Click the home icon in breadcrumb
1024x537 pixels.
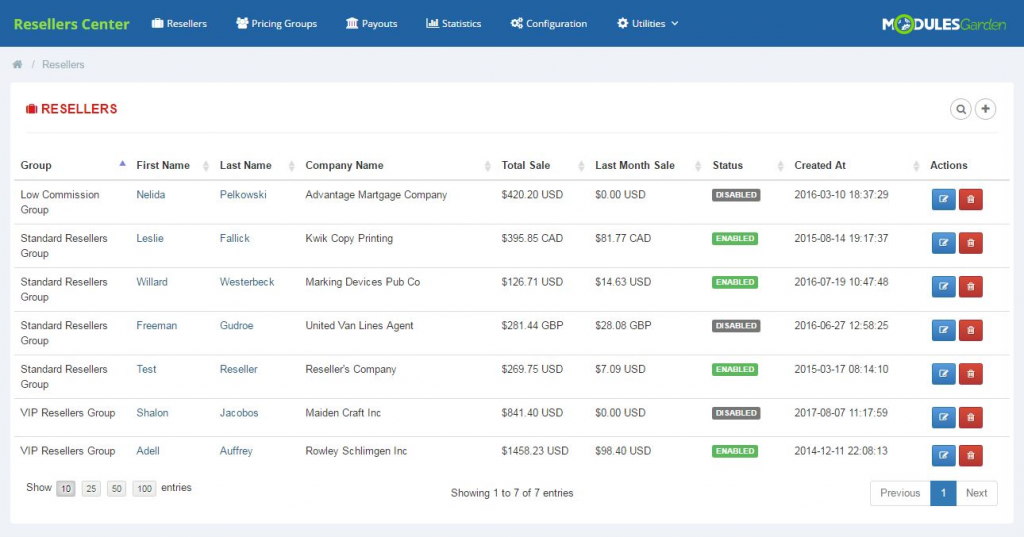[17, 65]
